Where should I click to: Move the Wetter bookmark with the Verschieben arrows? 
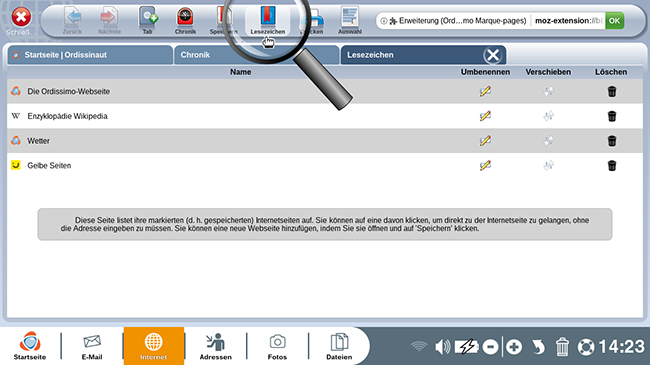click(x=548, y=141)
